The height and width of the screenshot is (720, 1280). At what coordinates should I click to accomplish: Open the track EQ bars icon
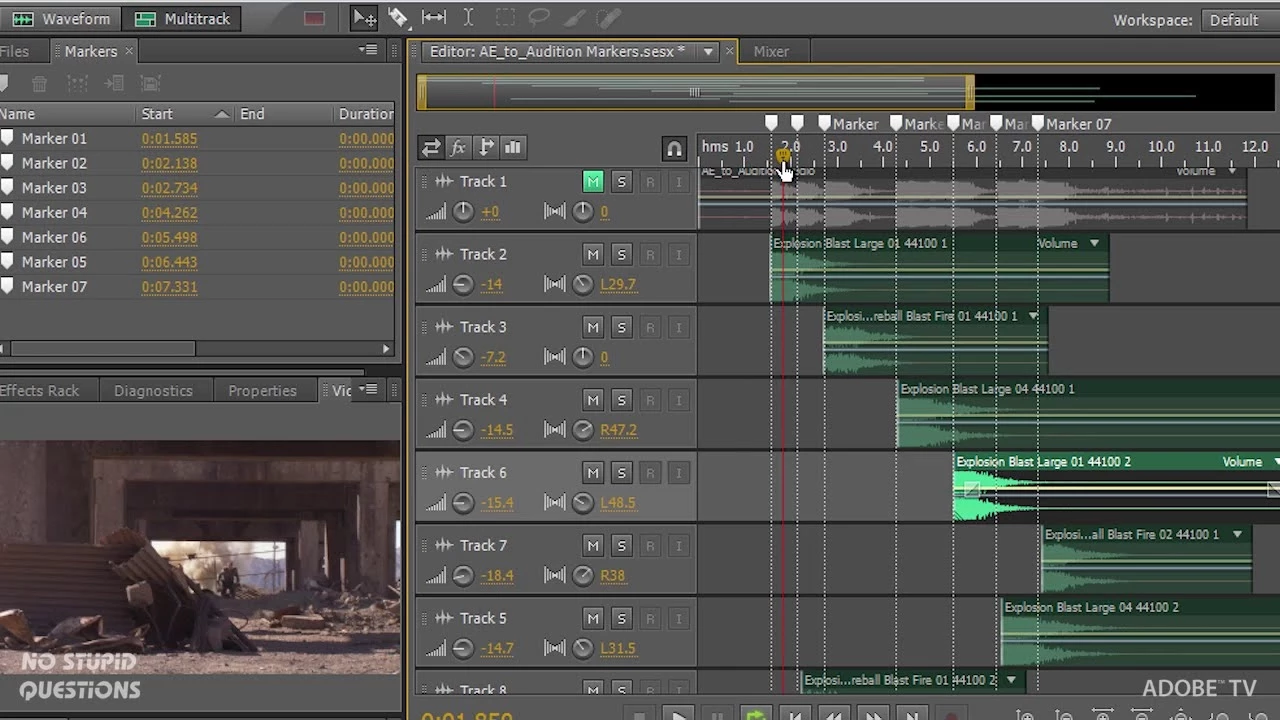[x=513, y=147]
